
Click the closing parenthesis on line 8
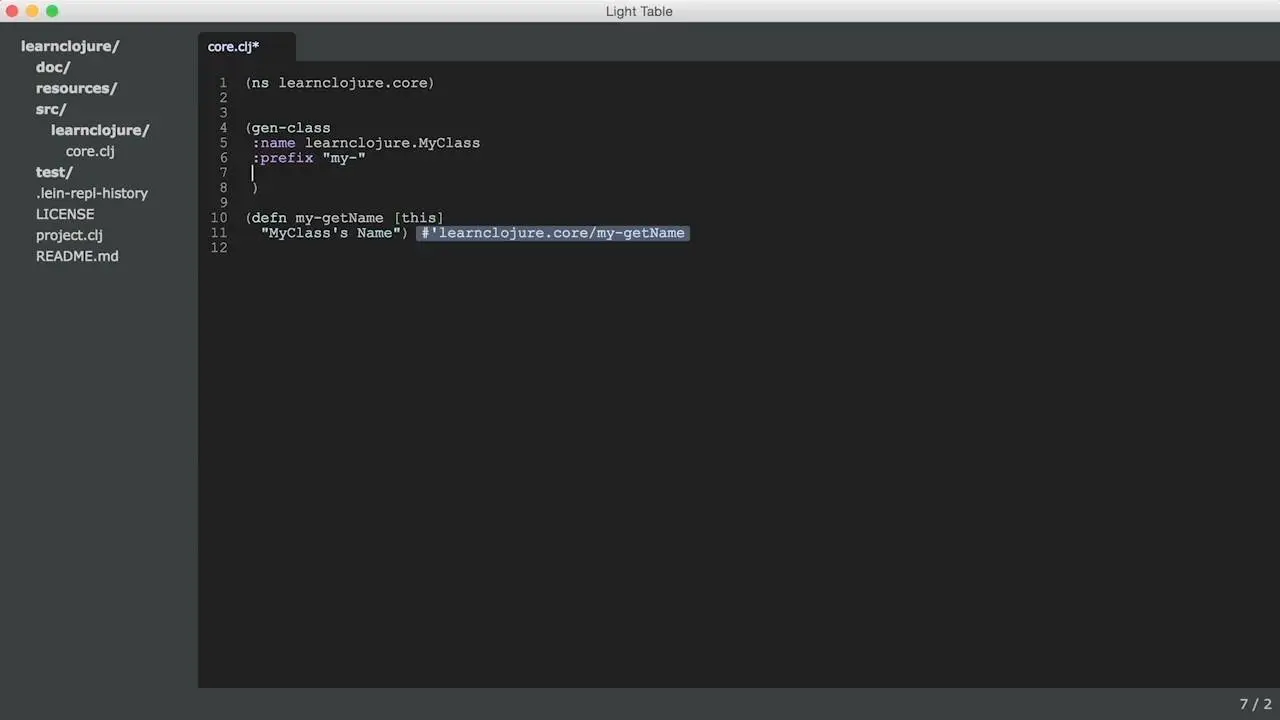[x=255, y=188]
